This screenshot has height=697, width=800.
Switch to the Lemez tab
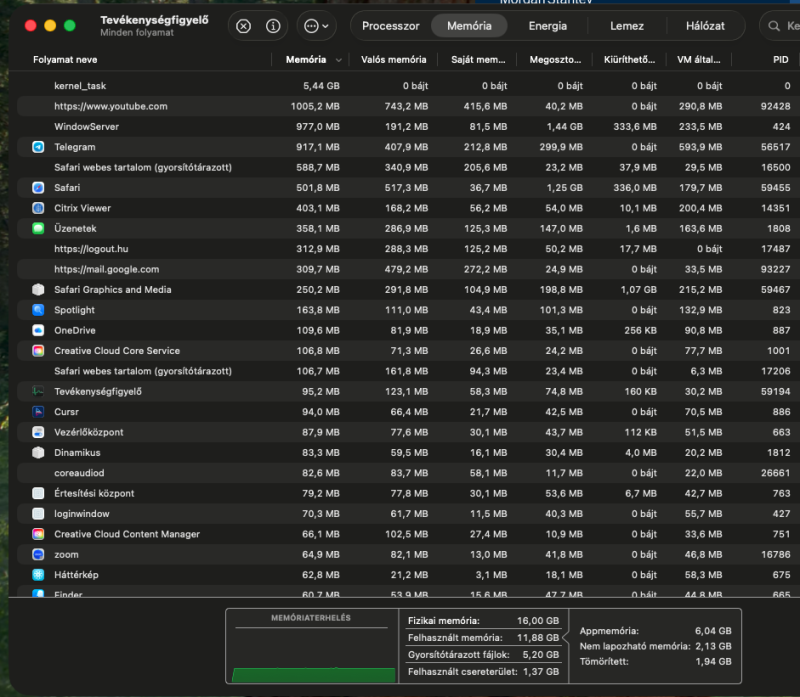pos(627,26)
